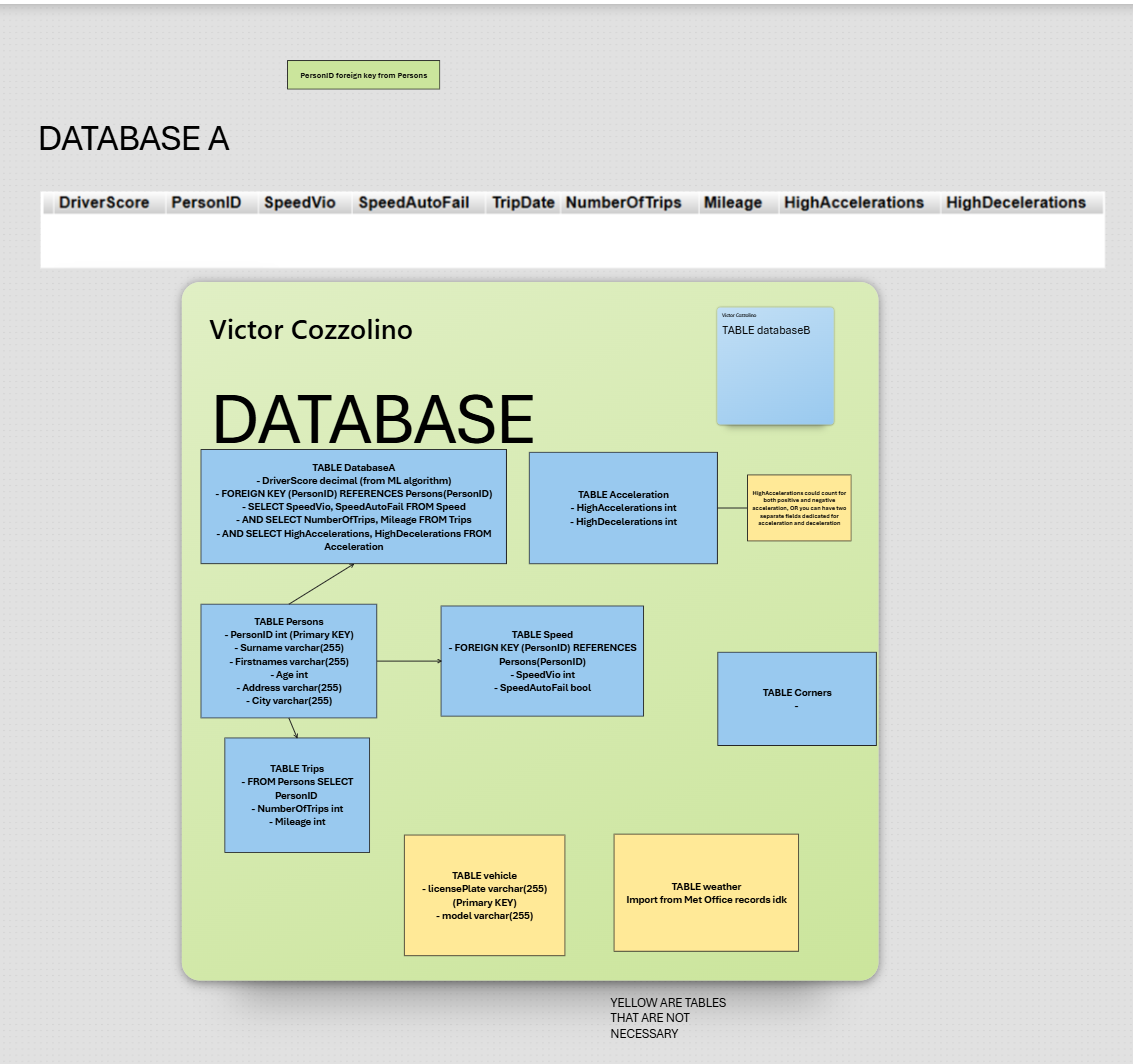Select the 'TABLE databaseB' sticky note
1133x1064 pixels.
pyautogui.click(x=775, y=366)
